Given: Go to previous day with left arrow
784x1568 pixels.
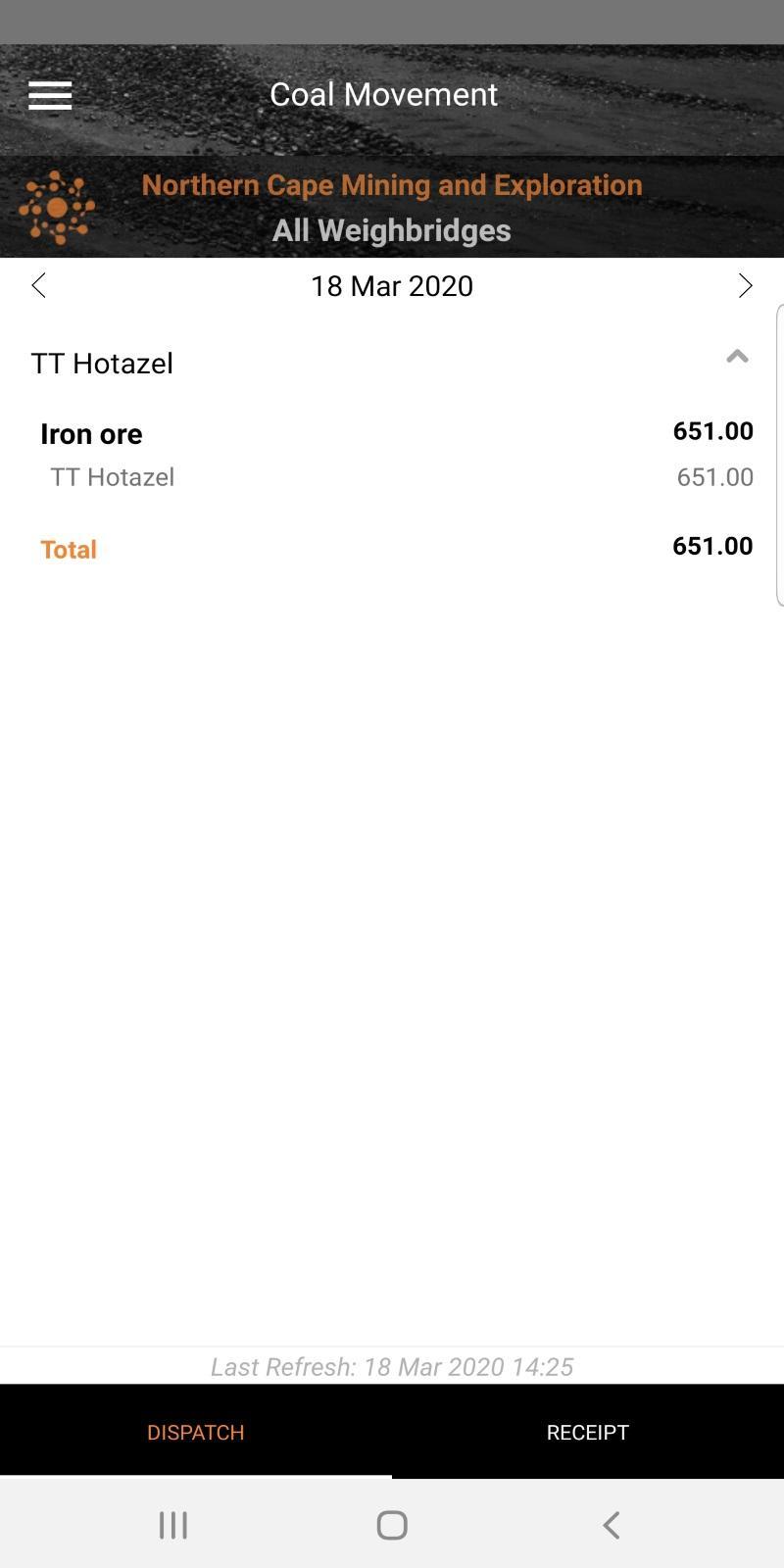Looking at the screenshot, I should 38,285.
